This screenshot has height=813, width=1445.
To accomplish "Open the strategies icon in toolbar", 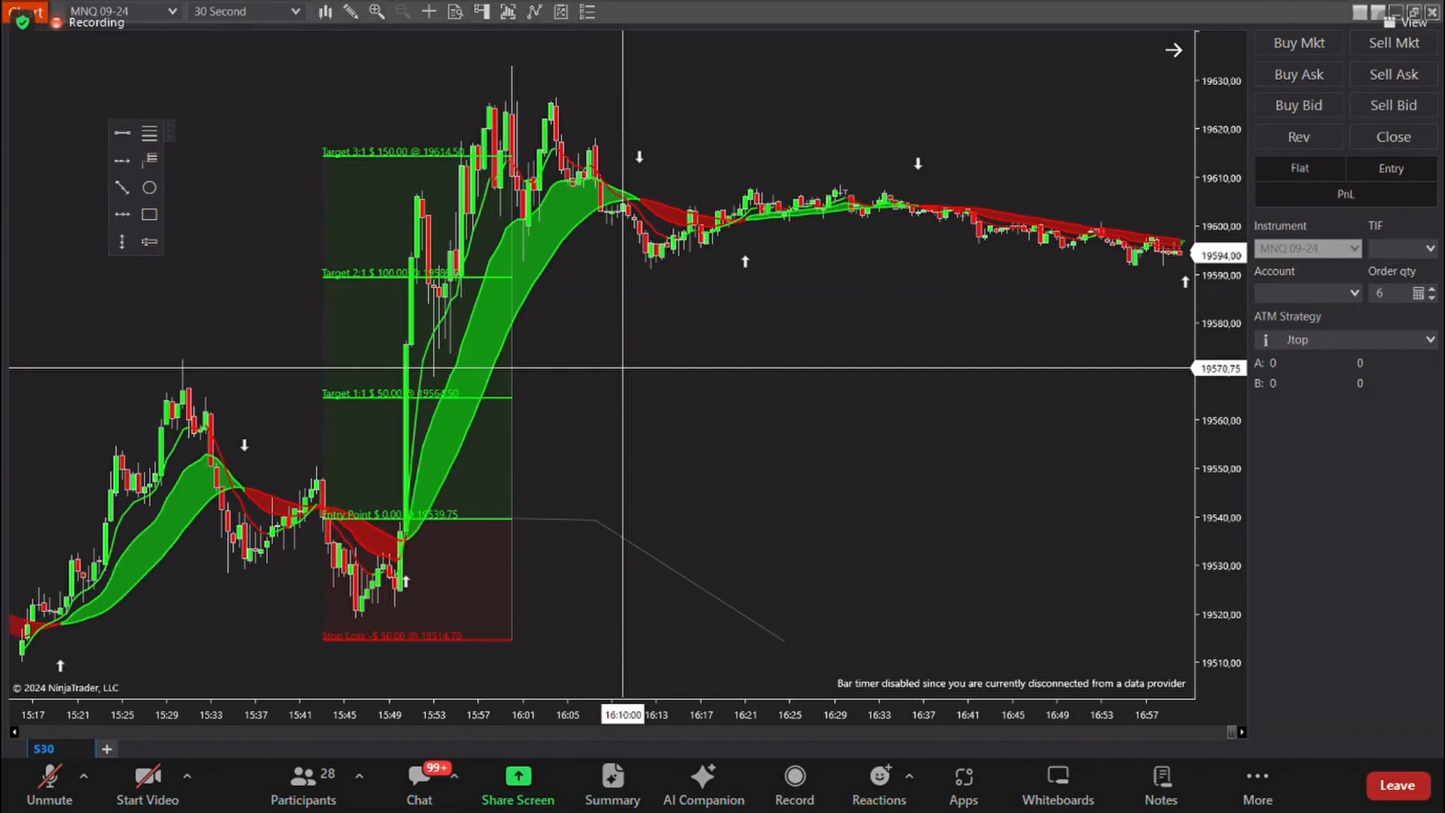I will (561, 12).
